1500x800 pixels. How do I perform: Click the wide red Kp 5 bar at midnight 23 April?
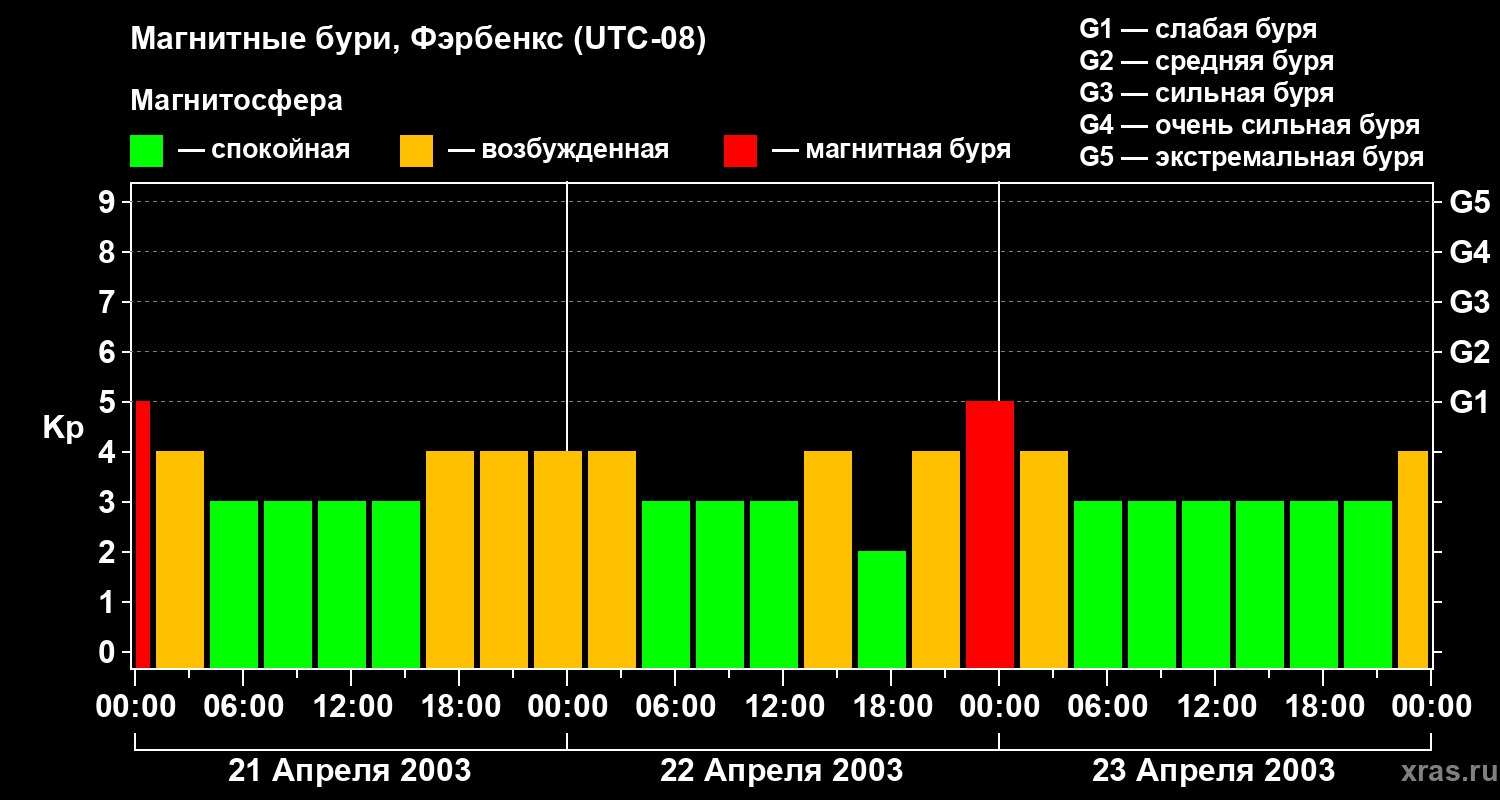[x=990, y=534]
